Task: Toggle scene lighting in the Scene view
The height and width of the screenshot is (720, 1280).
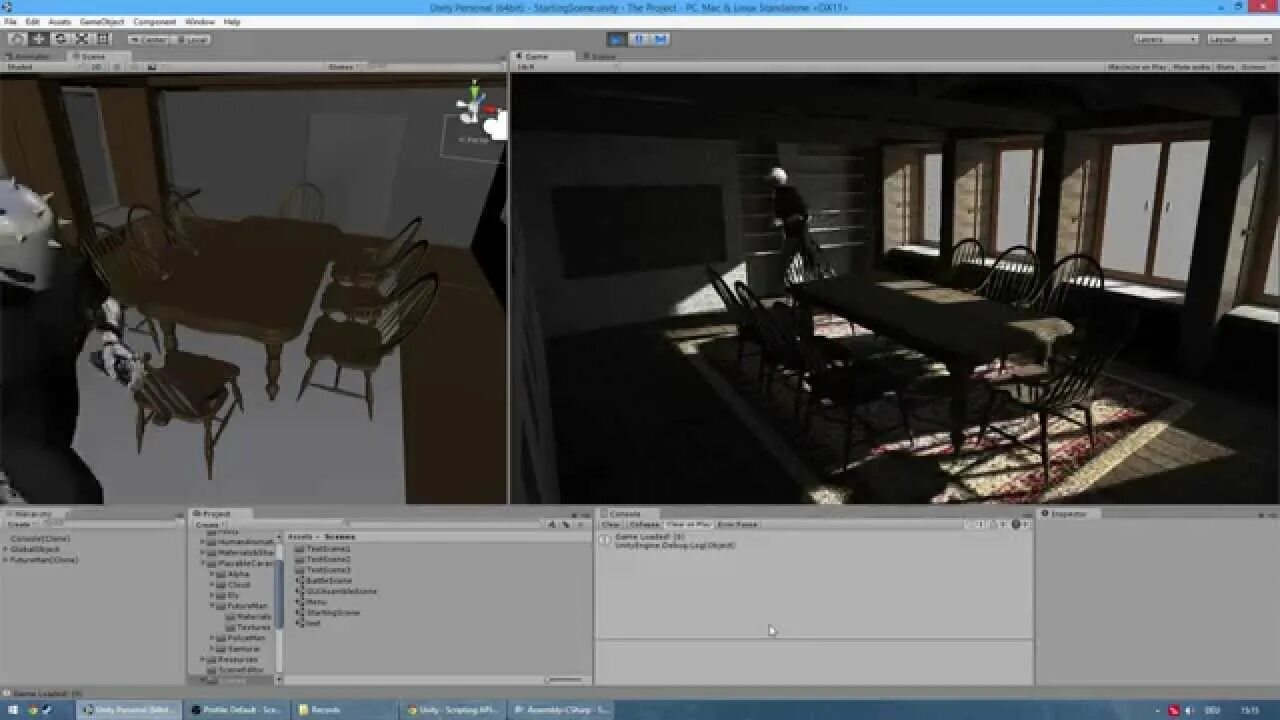Action: click(117, 67)
